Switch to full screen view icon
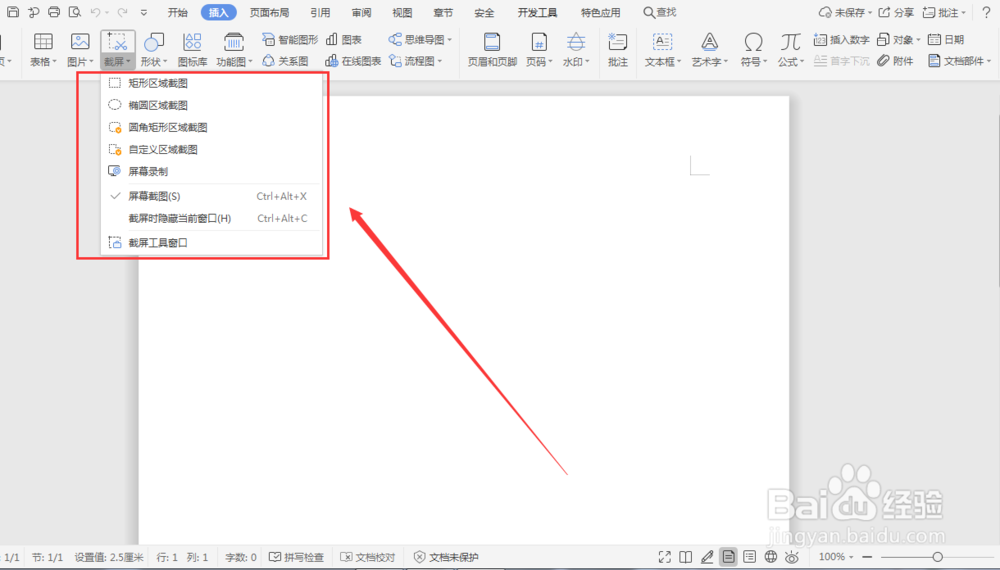The image size is (1000, 570). pos(665,557)
